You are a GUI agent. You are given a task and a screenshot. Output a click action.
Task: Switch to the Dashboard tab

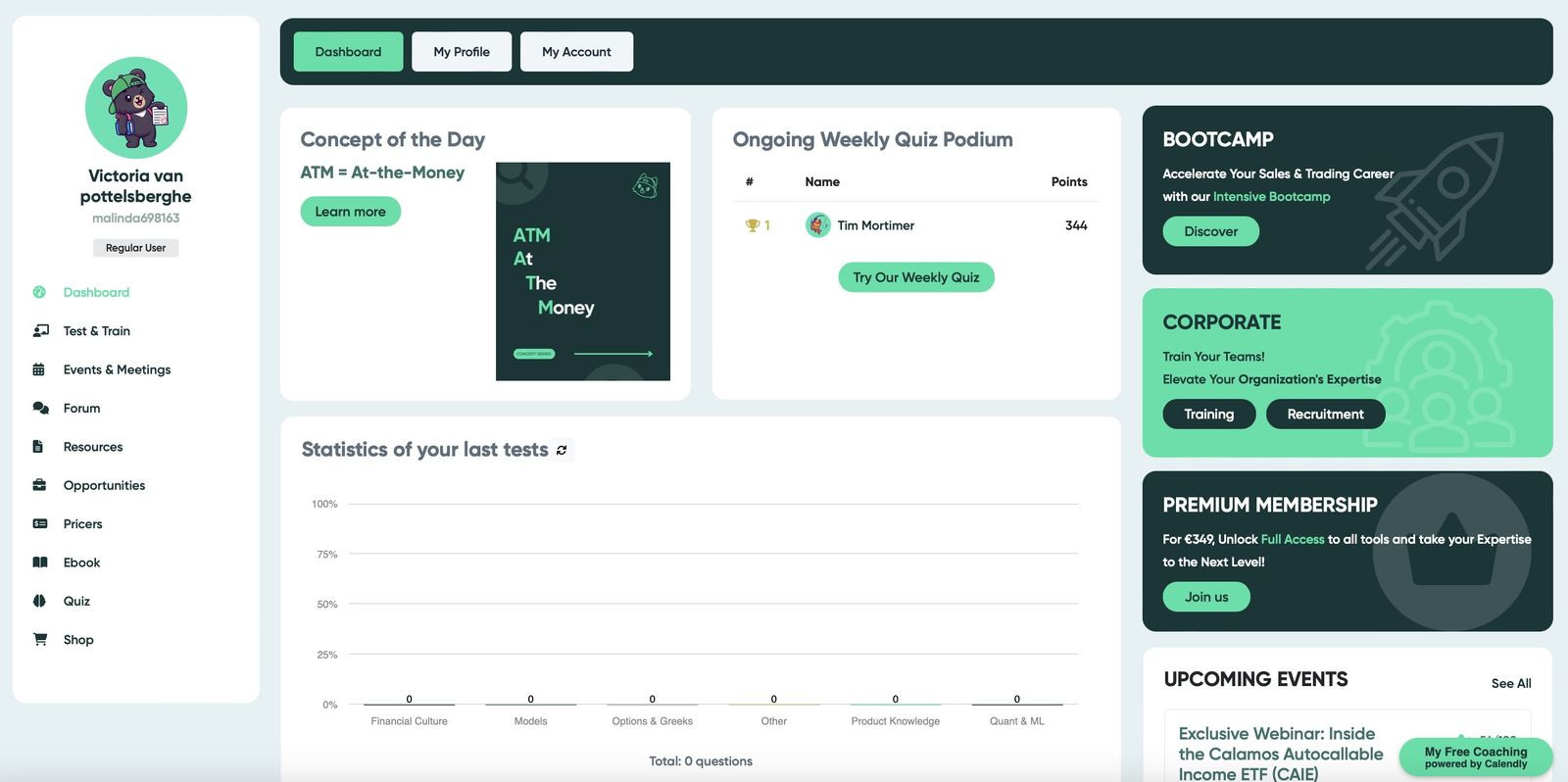(x=348, y=52)
